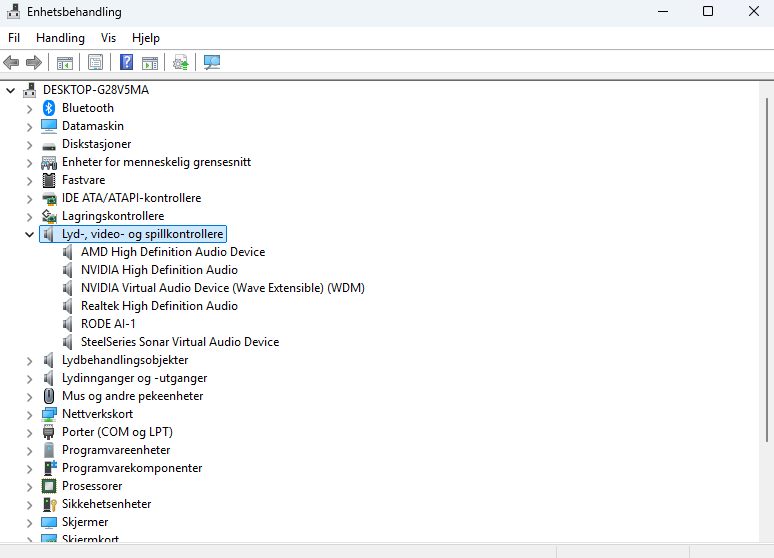Click the IDE ATA/ATAPI-kontrollere icon
The image size is (774, 558).
[49, 199]
